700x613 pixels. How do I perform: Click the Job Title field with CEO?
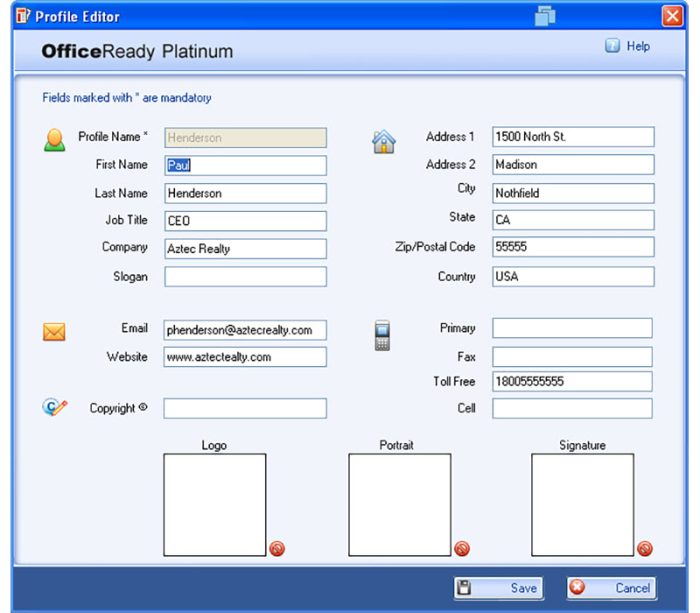[245, 221]
